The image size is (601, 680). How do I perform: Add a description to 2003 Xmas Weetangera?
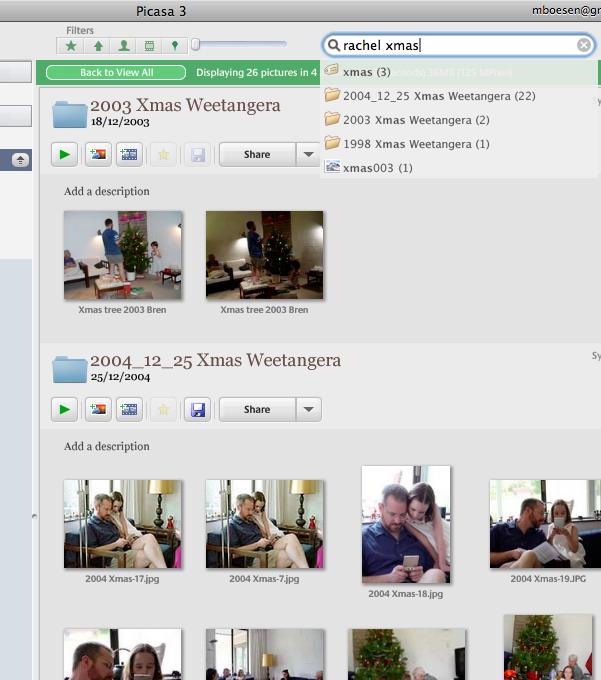pos(107,191)
